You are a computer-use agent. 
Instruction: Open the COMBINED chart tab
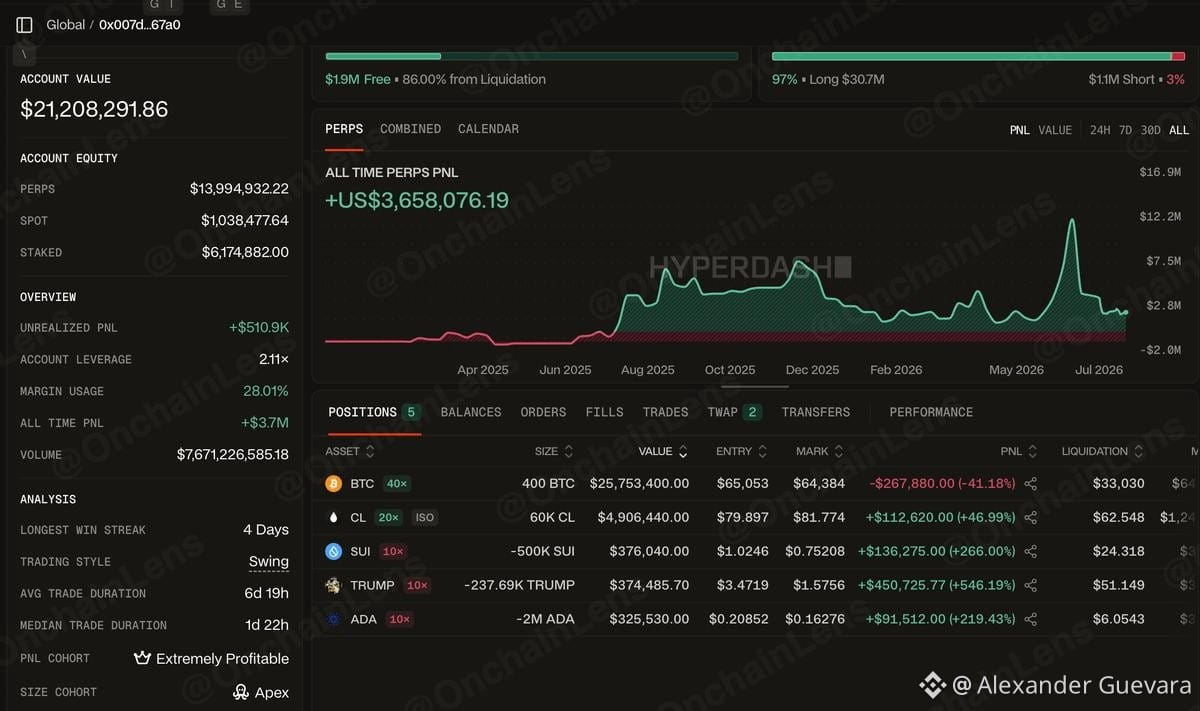[x=410, y=129]
